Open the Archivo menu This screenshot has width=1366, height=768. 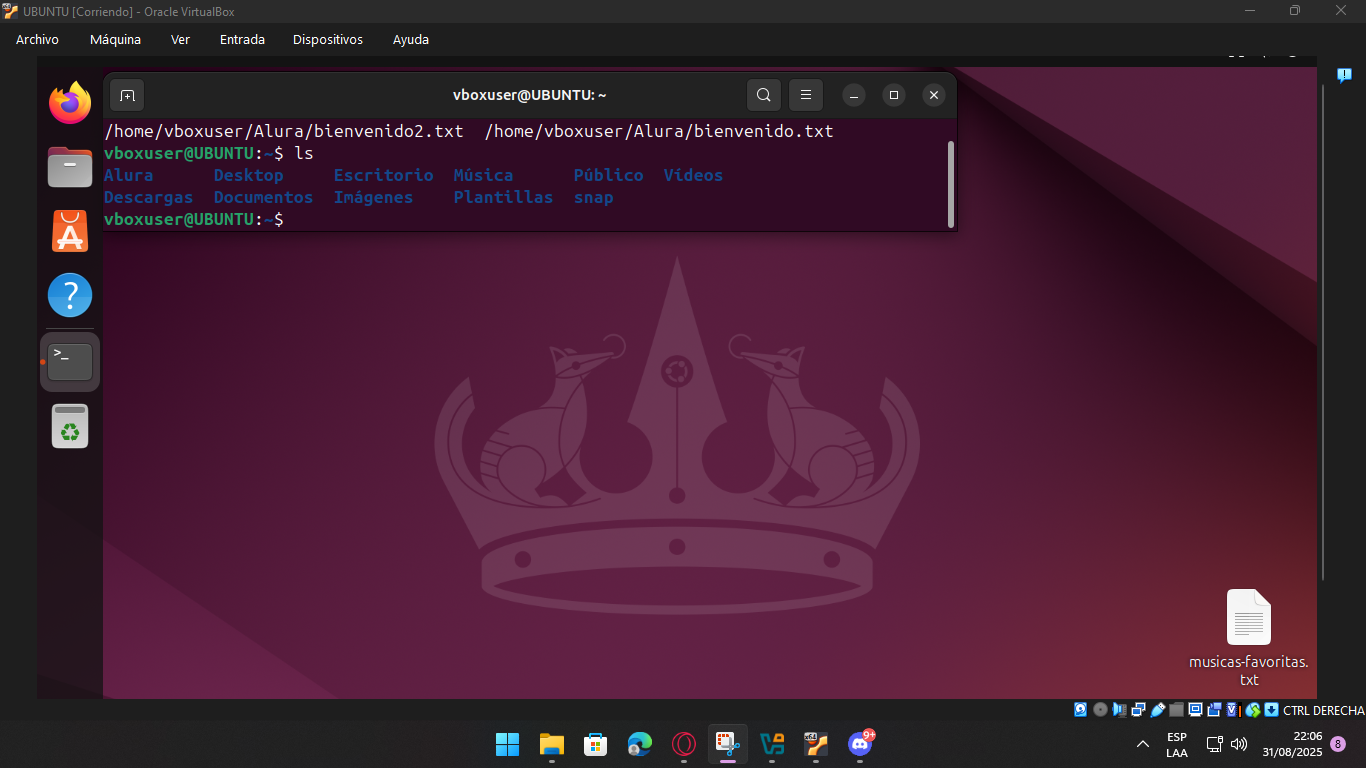point(37,40)
